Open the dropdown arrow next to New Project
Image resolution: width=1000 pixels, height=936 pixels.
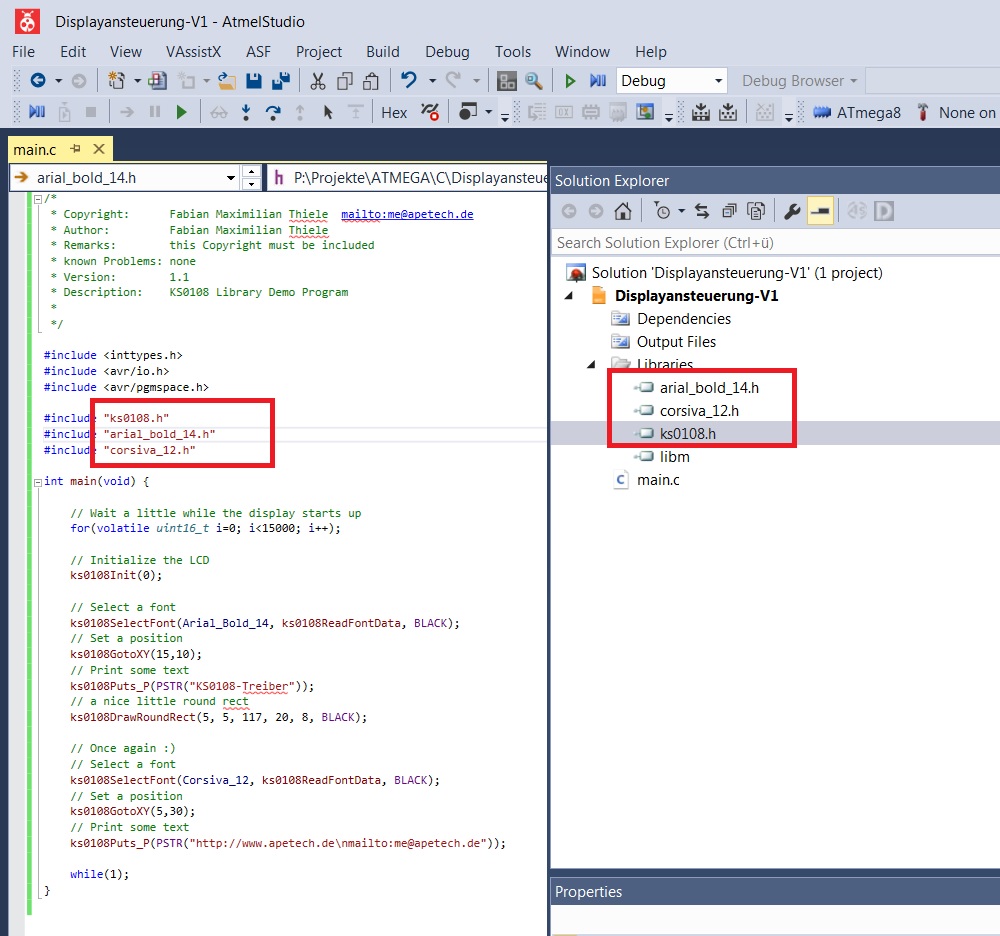point(137,80)
